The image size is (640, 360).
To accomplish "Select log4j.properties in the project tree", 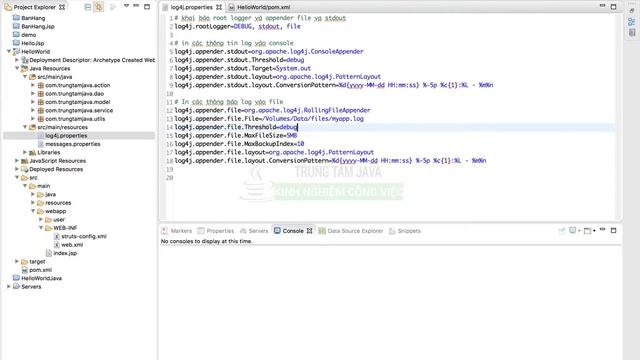I will pyautogui.click(x=66, y=136).
